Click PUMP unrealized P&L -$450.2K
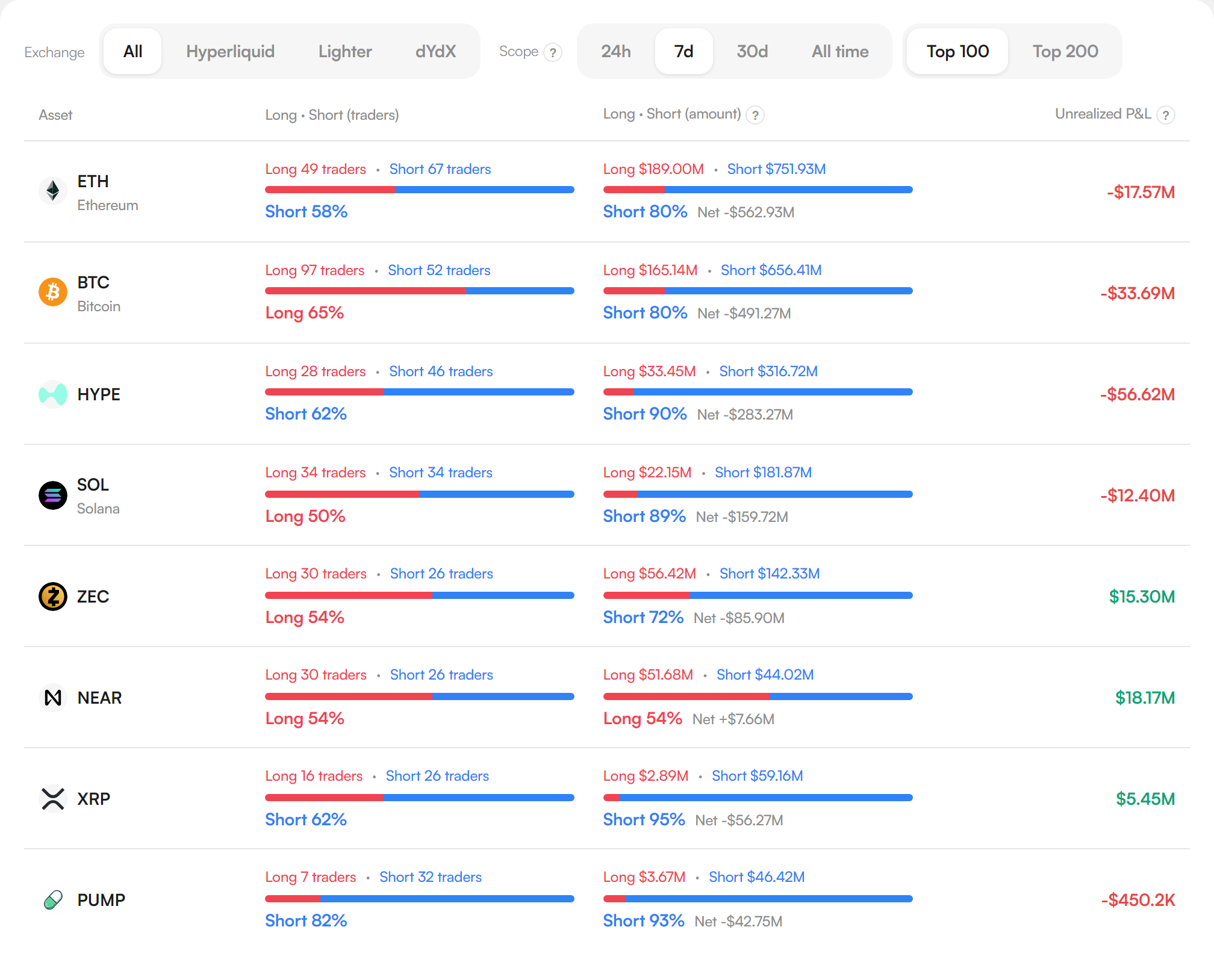The height and width of the screenshot is (980, 1214). point(1138,900)
